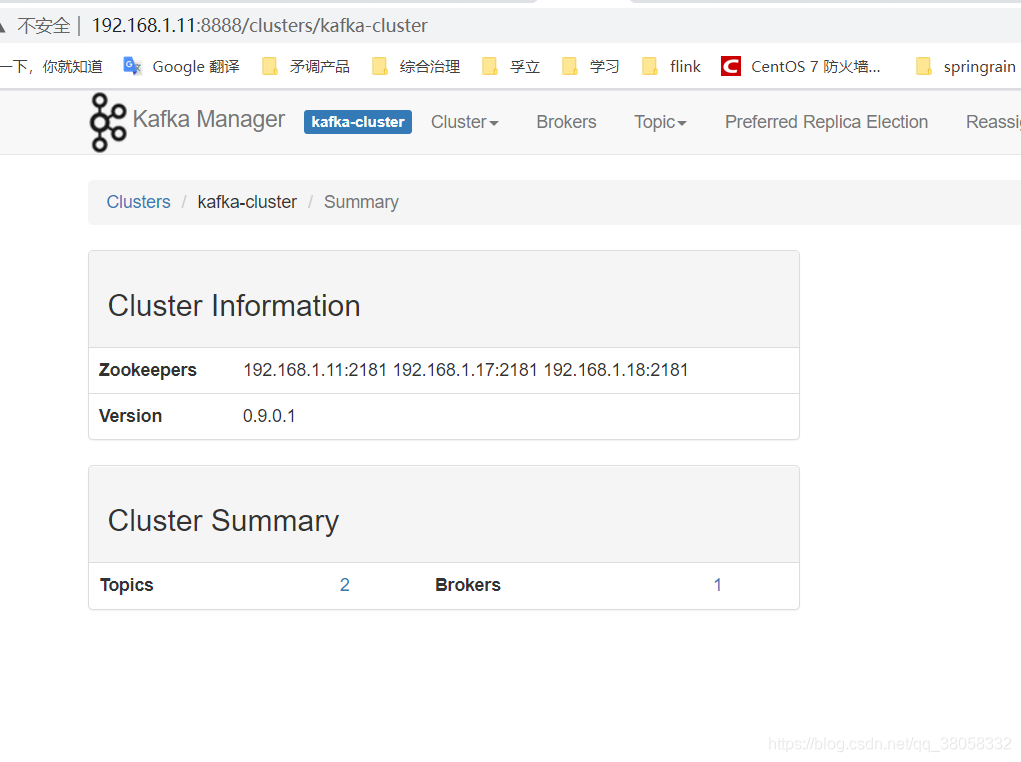1021x762 pixels.
Task: Open the 矛调产品 bookmarks folder icon
Action: click(270, 66)
